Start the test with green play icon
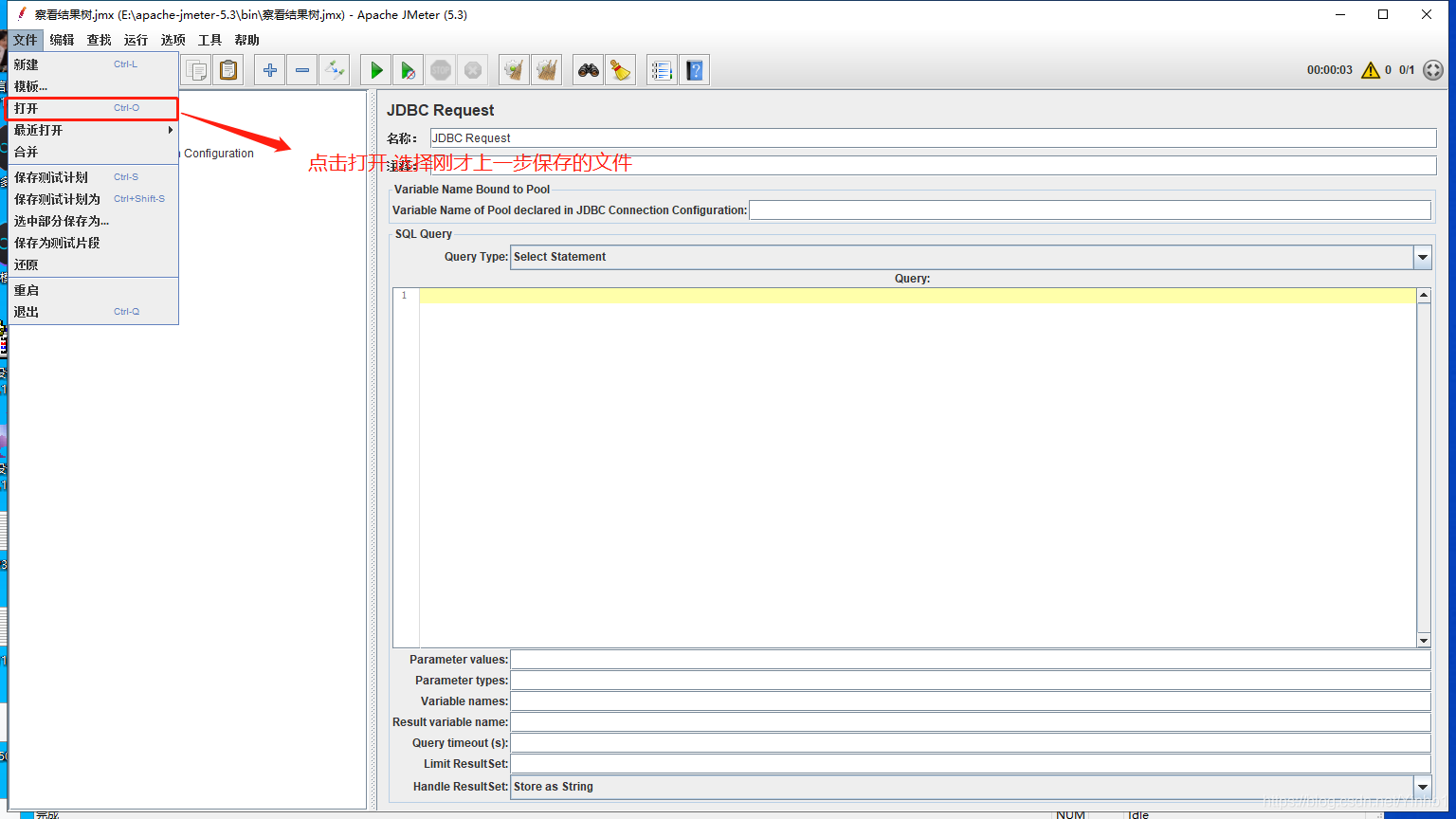This screenshot has width=1456, height=819. click(376, 70)
